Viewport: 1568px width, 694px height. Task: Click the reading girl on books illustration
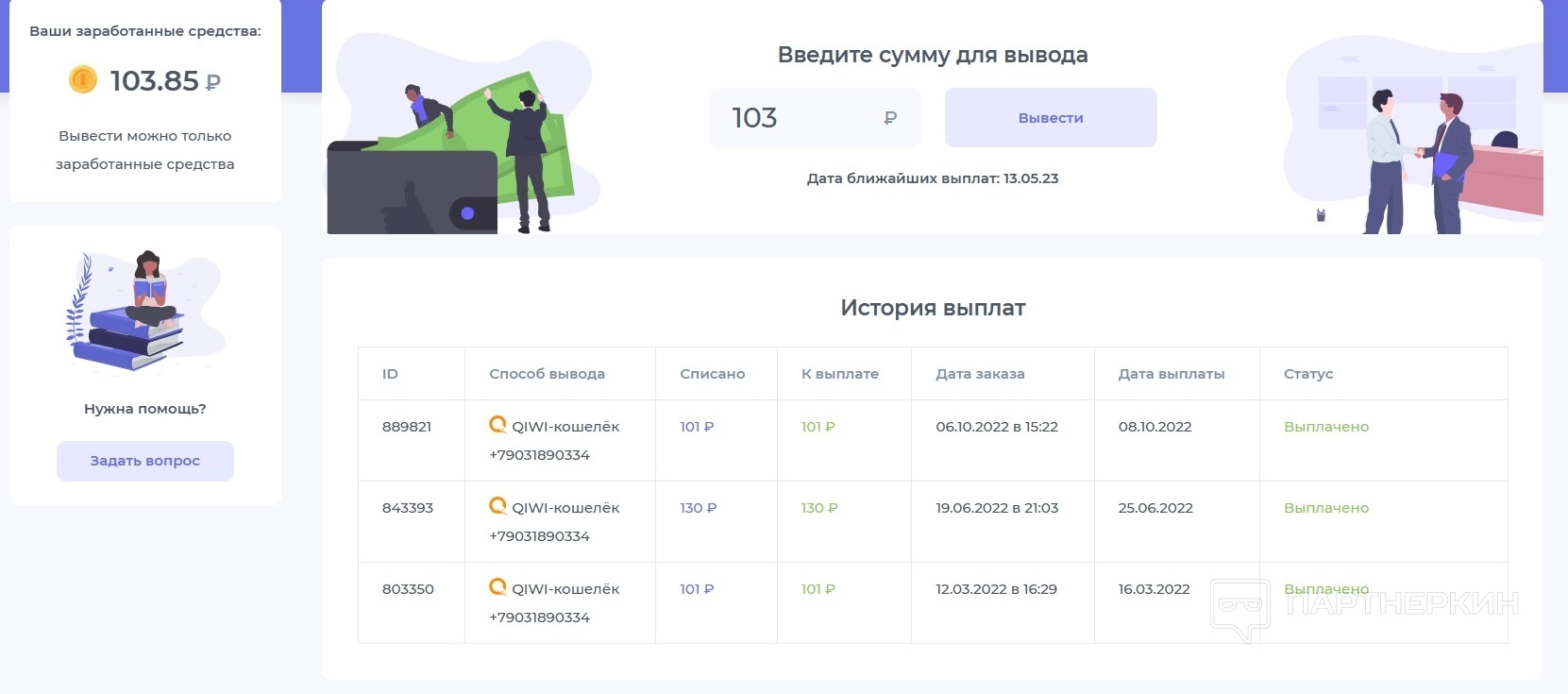[142, 310]
